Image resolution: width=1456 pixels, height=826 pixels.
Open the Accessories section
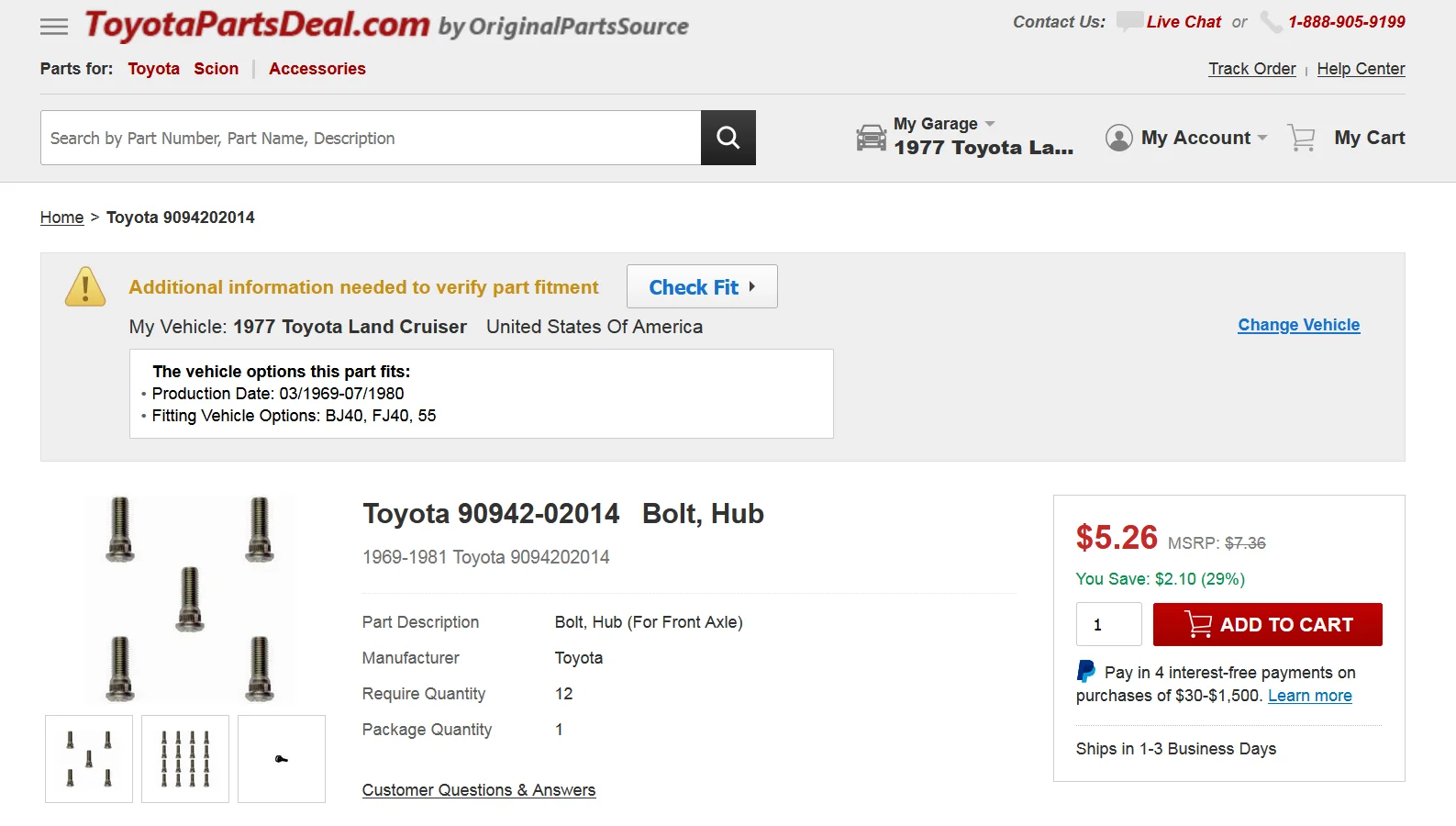(x=317, y=69)
